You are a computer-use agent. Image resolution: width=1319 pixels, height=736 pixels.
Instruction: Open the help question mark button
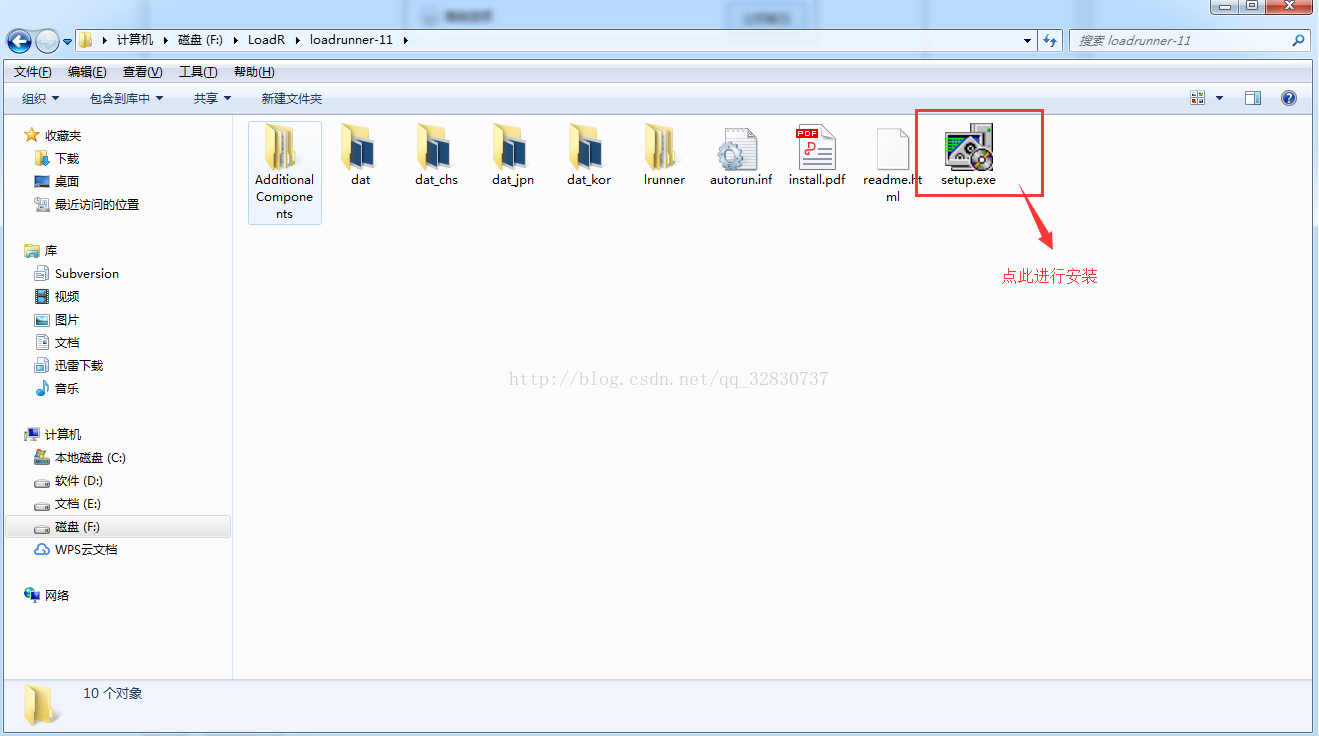coord(1289,98)
